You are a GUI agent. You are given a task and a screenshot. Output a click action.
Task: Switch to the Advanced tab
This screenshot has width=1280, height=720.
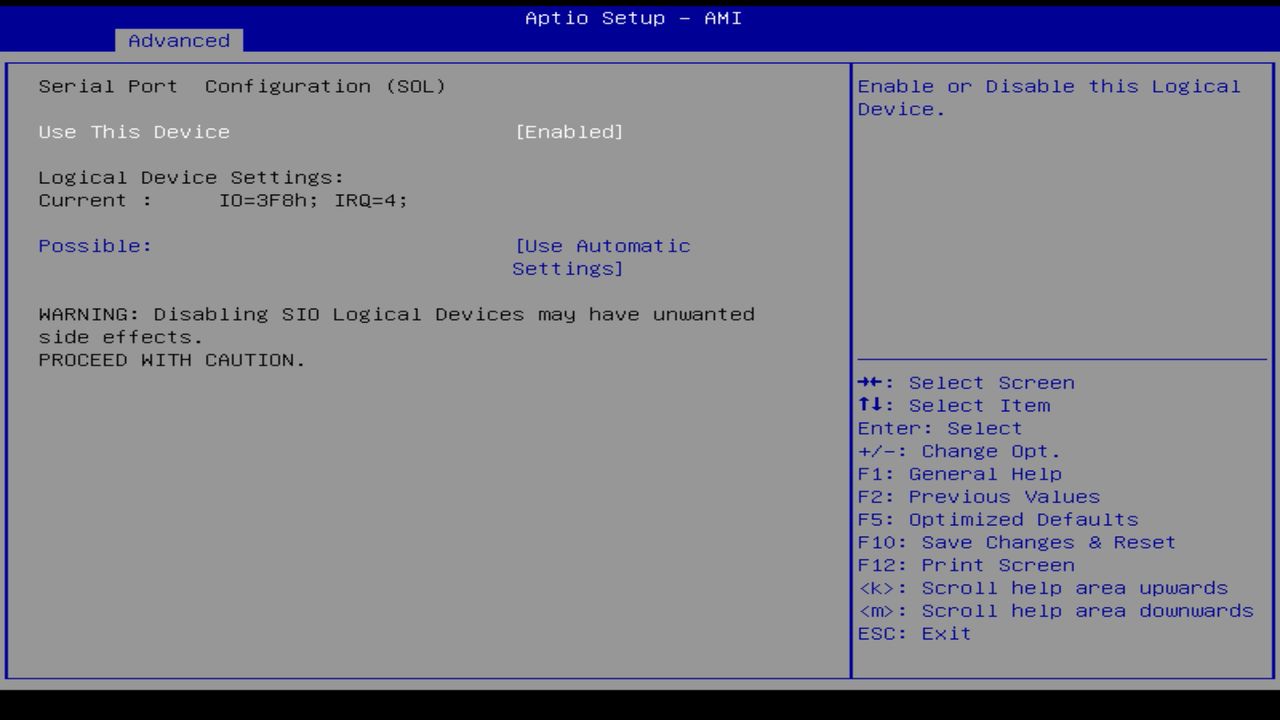pos(178,41)
